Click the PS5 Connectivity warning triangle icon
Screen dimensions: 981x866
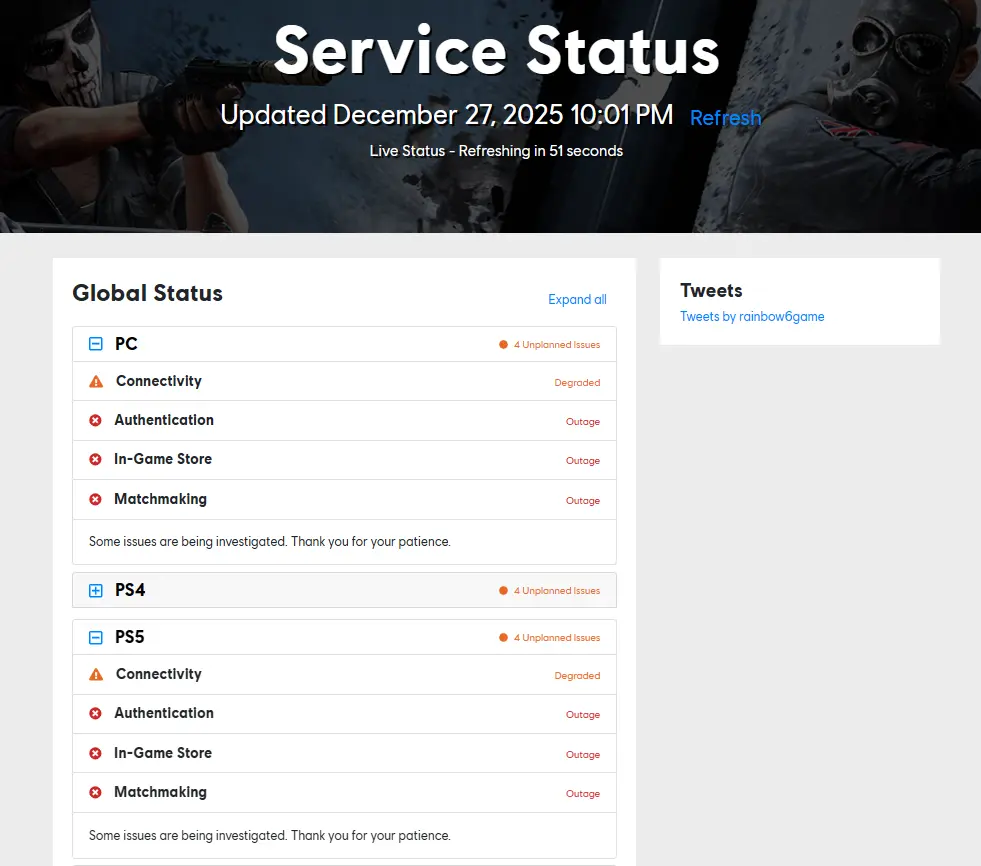click(x=96, y=675)
